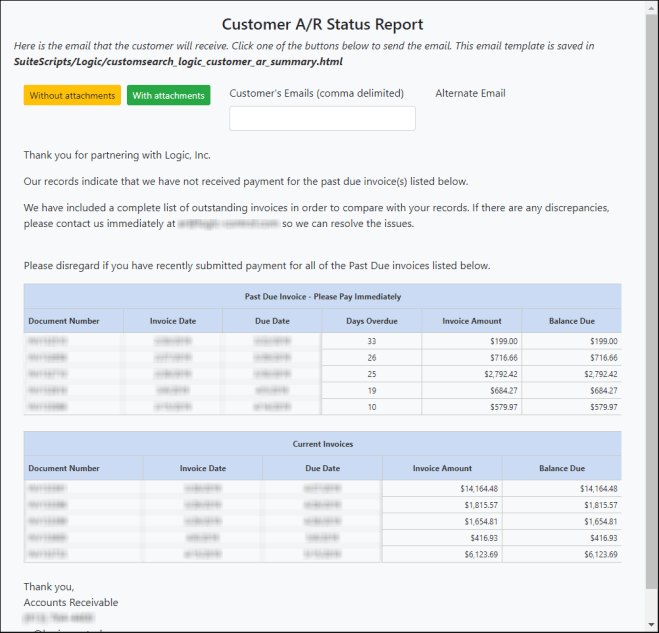The width and height of the screenshot is (659, 633).
Task: Click the Current Invoices table title
Action: coord(322,444)
